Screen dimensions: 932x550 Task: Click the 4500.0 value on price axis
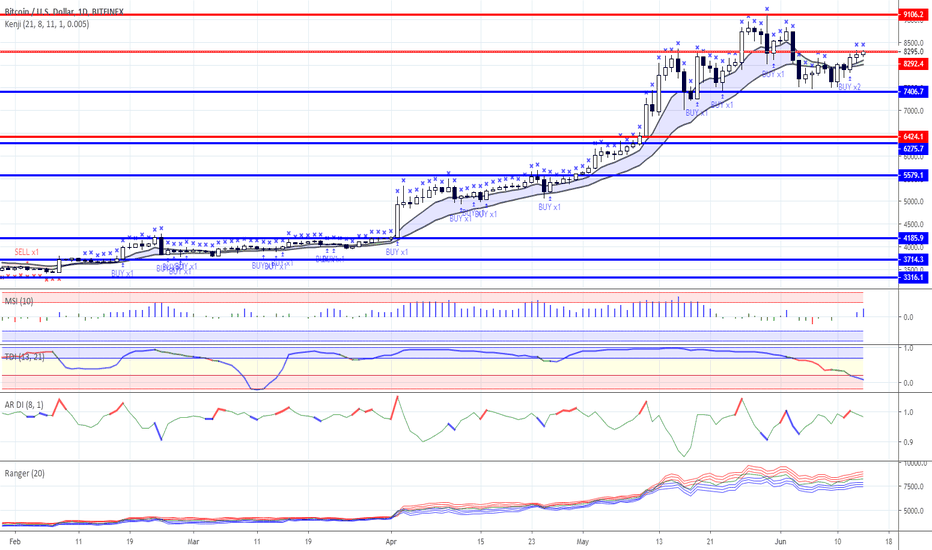[x=914, y=224]
